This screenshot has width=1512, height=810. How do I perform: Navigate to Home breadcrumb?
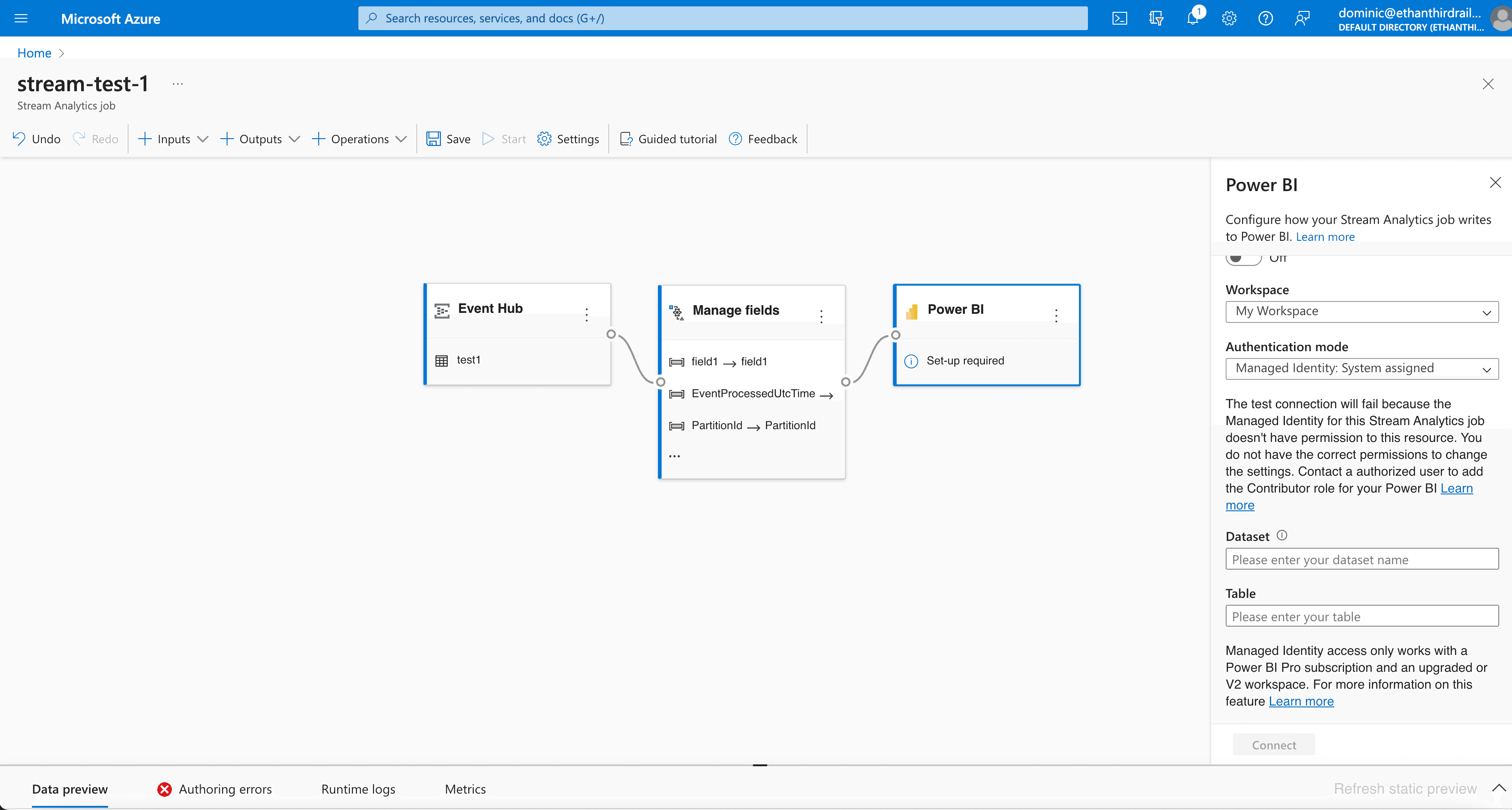[x=34, y=53]
